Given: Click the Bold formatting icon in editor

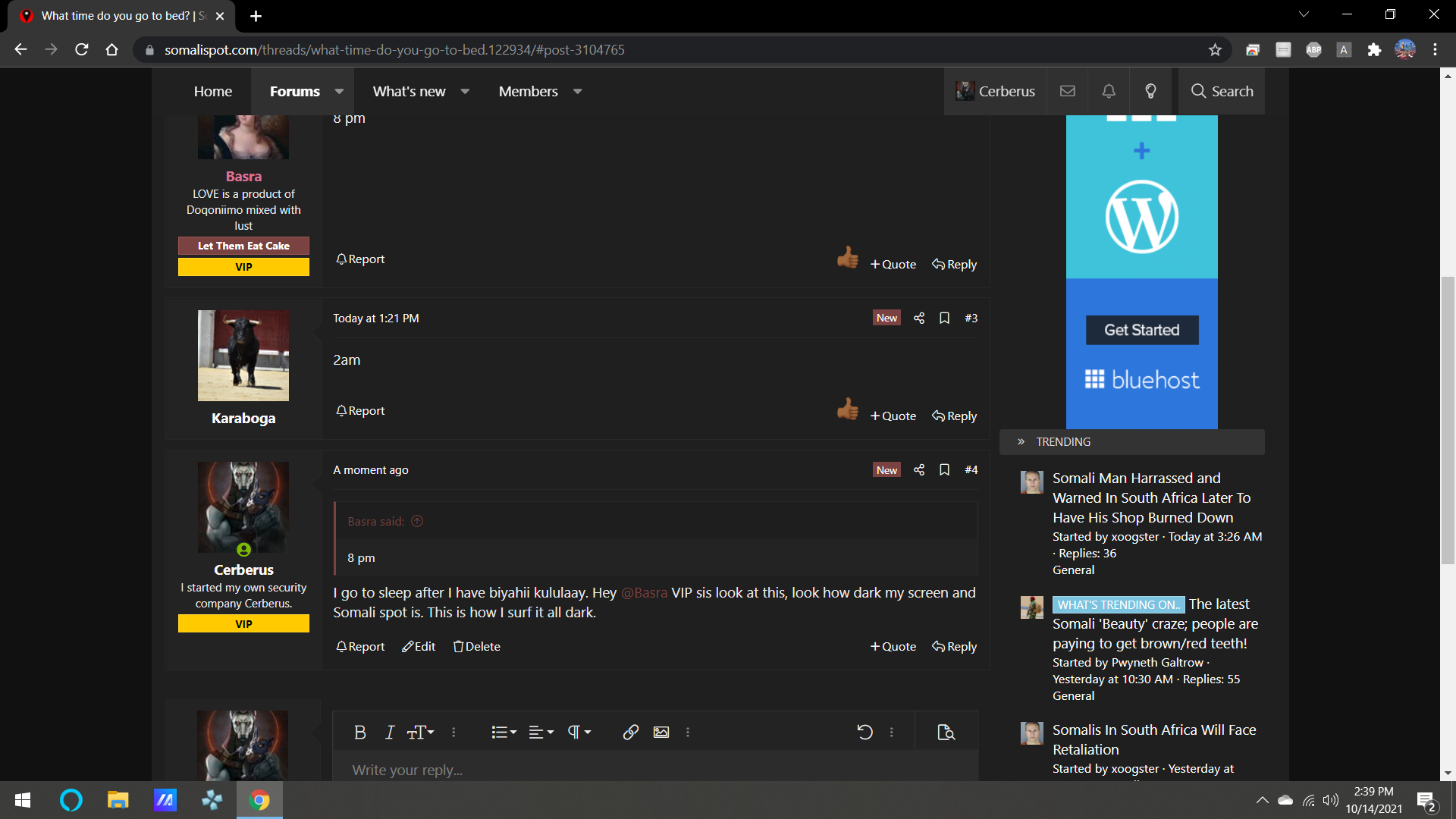Looking at the screenshot, I should click(x=360, y=732).
